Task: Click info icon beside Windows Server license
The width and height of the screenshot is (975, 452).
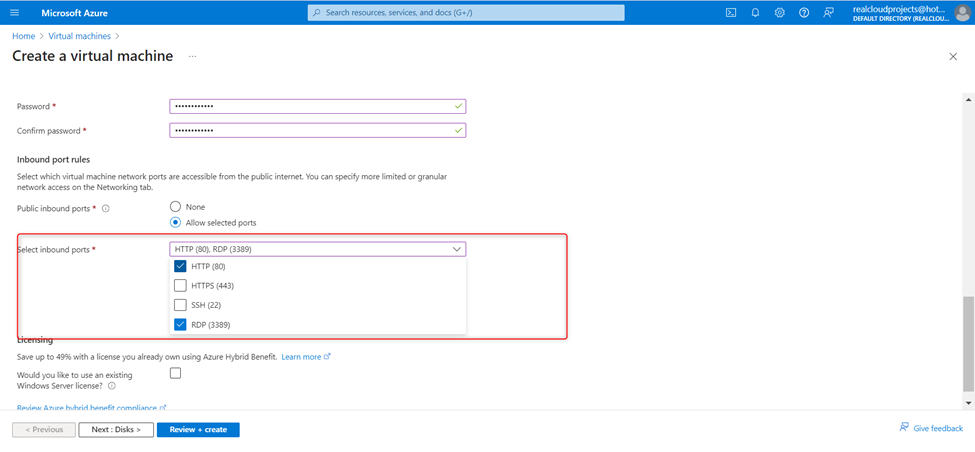Action: pyautogui.click(x=112, y=385)
